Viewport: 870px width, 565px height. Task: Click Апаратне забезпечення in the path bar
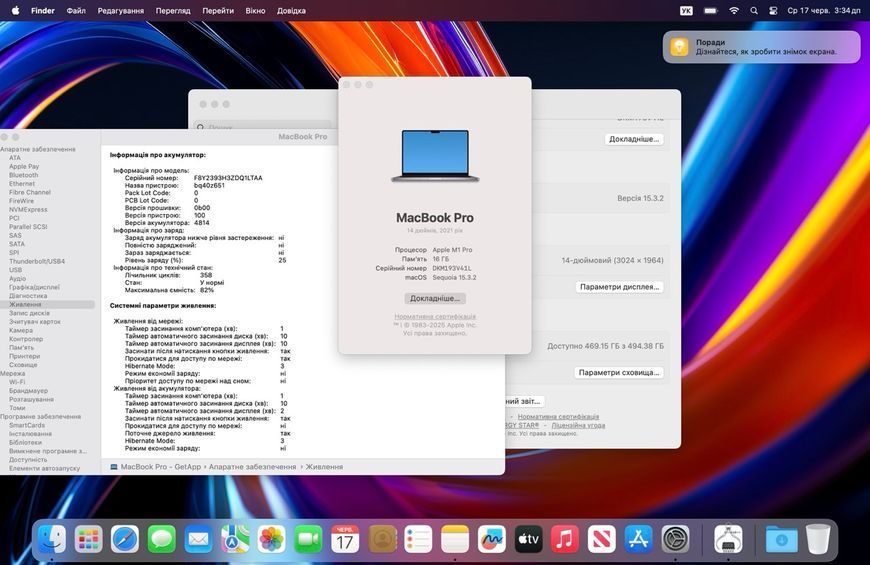coord(252,467)
